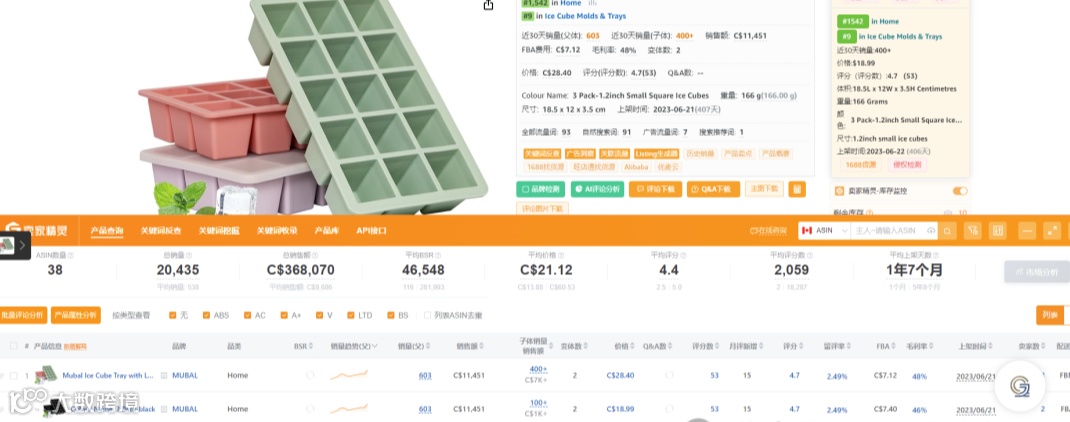Click the Q&A下载 button
The image size is (1070, 422).
click(713, 189)
